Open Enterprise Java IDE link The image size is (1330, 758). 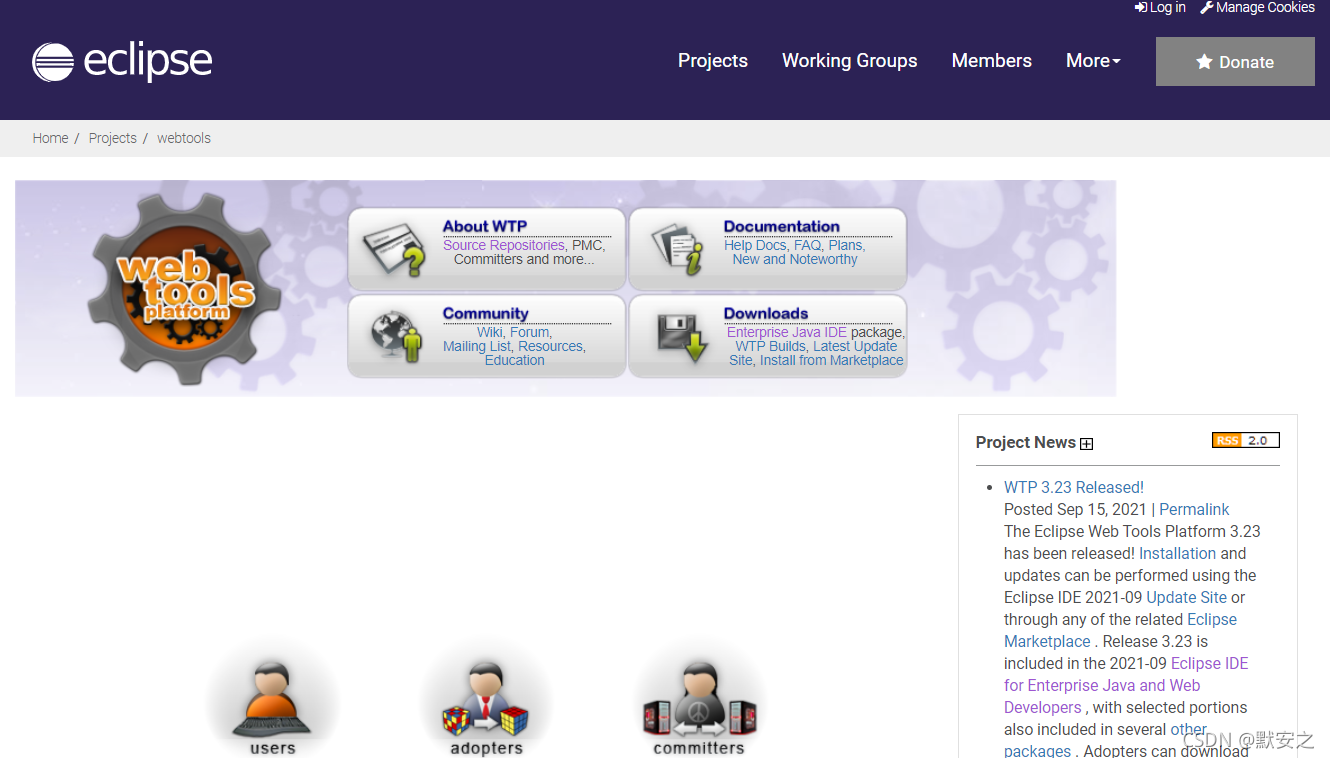[787, 332]
